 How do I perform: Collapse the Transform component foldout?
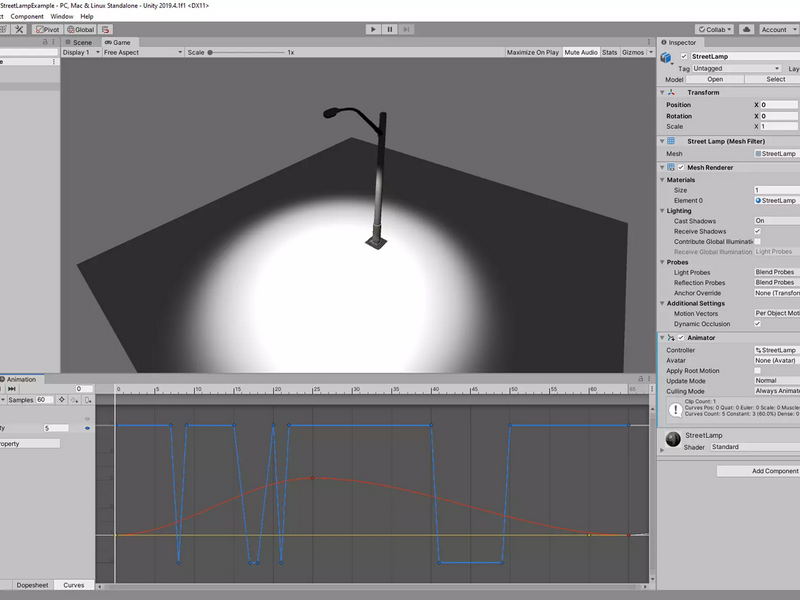click(x=662, y=92)
